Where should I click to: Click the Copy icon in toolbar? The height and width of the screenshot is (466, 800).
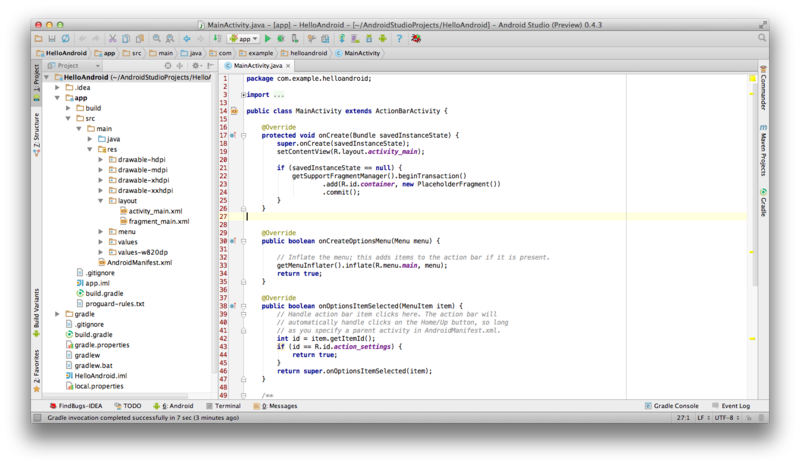pos(126,38)
